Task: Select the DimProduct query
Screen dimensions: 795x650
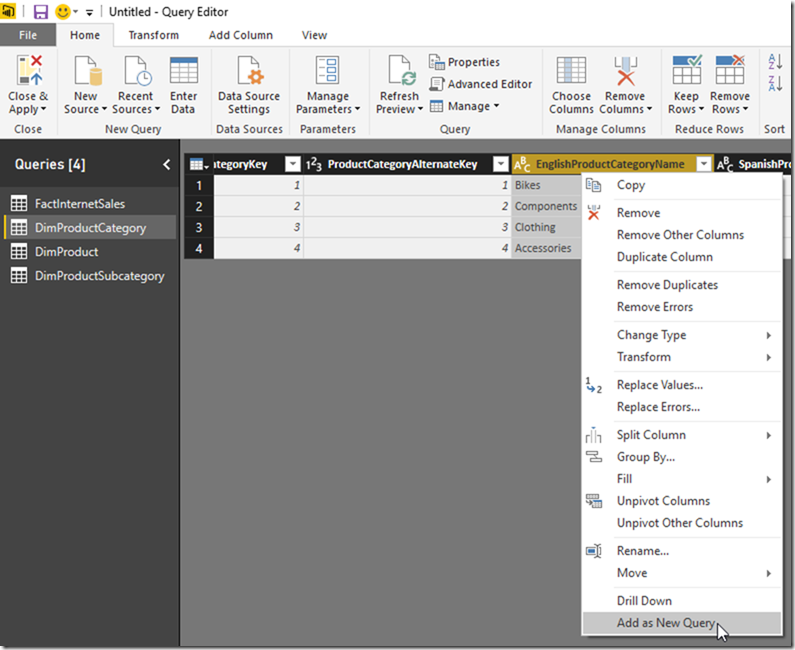Action: [90, 251]
